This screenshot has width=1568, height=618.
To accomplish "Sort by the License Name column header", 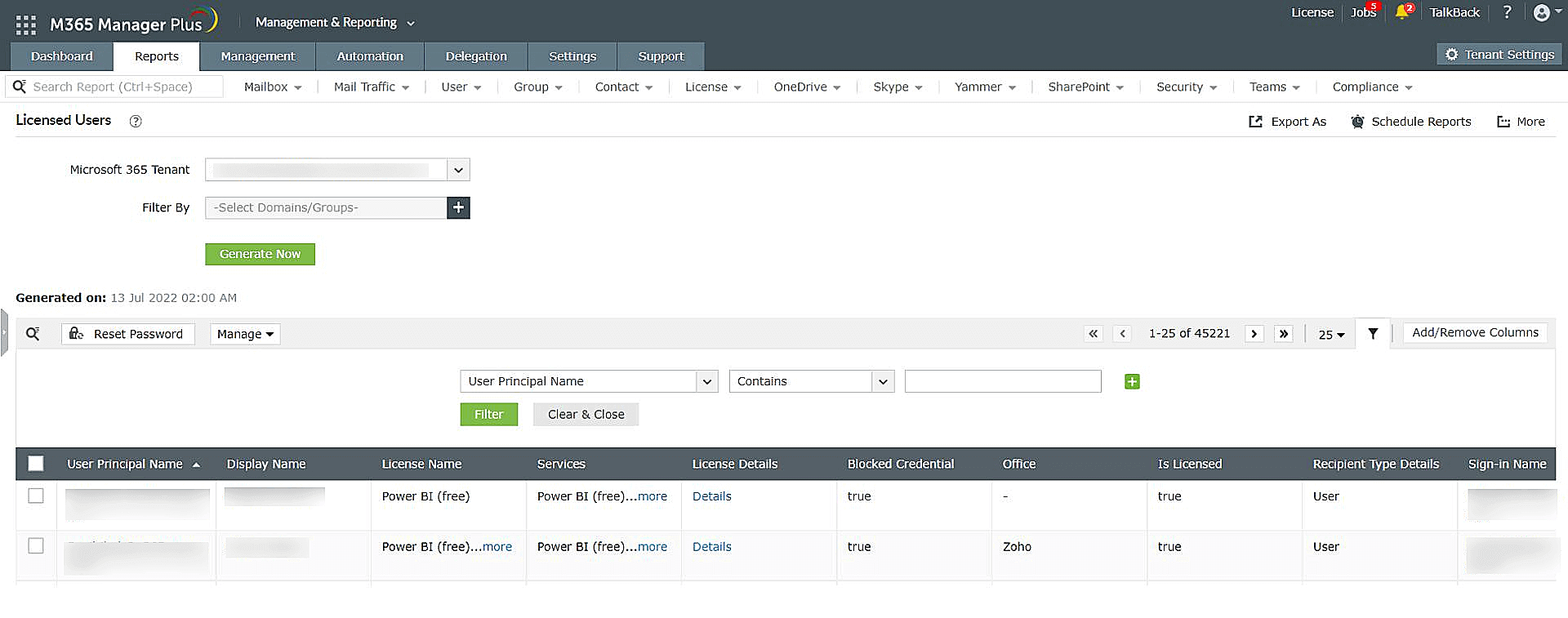I will 421,464.
